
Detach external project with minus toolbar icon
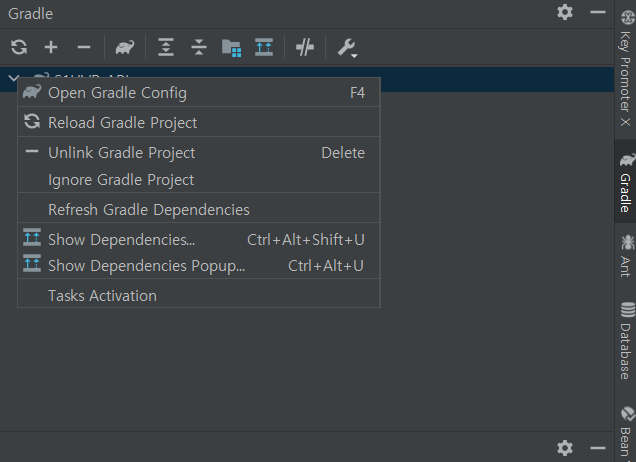(84, 47)
